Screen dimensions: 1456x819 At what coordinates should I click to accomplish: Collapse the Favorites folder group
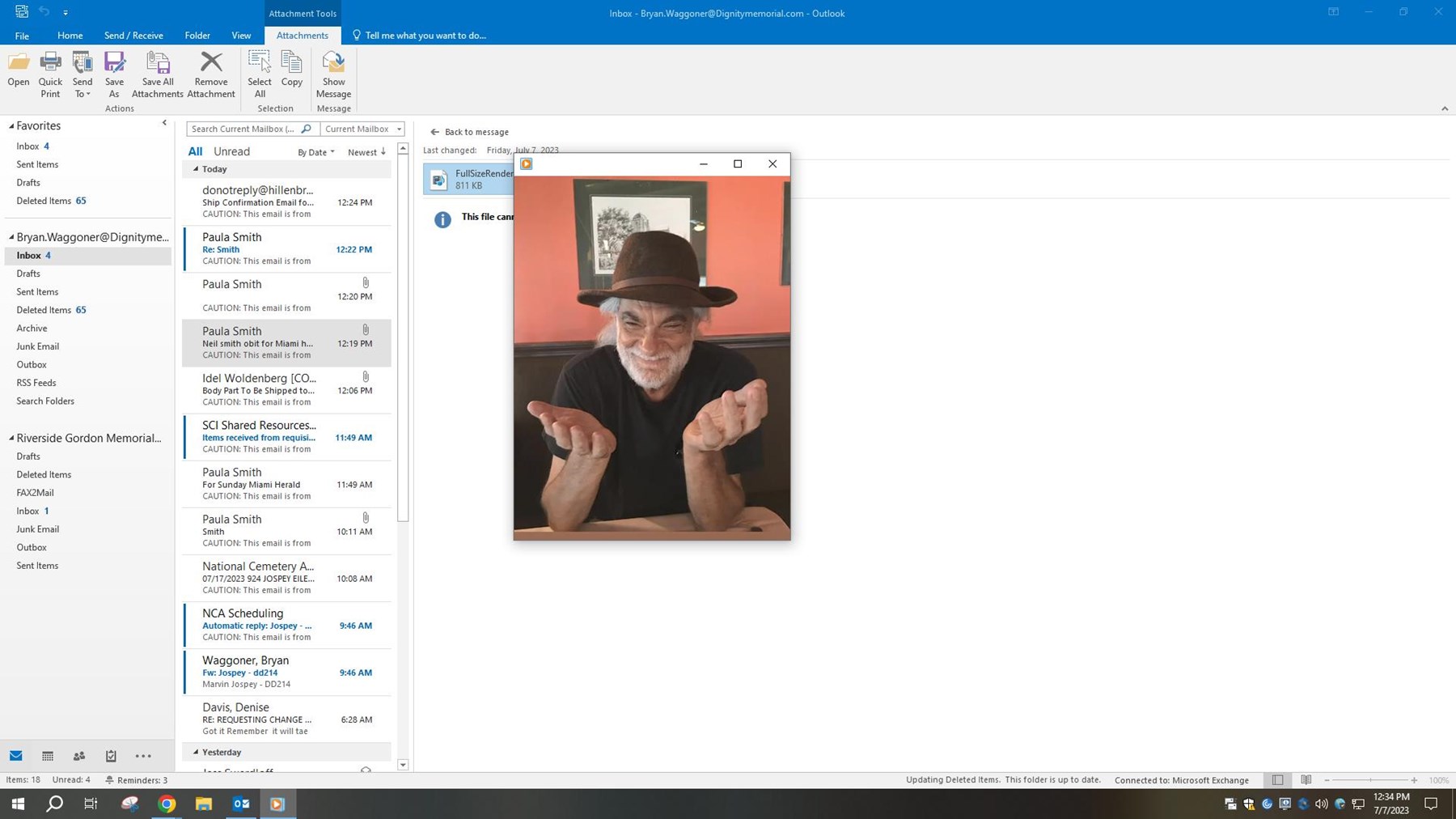click(11, 126)
